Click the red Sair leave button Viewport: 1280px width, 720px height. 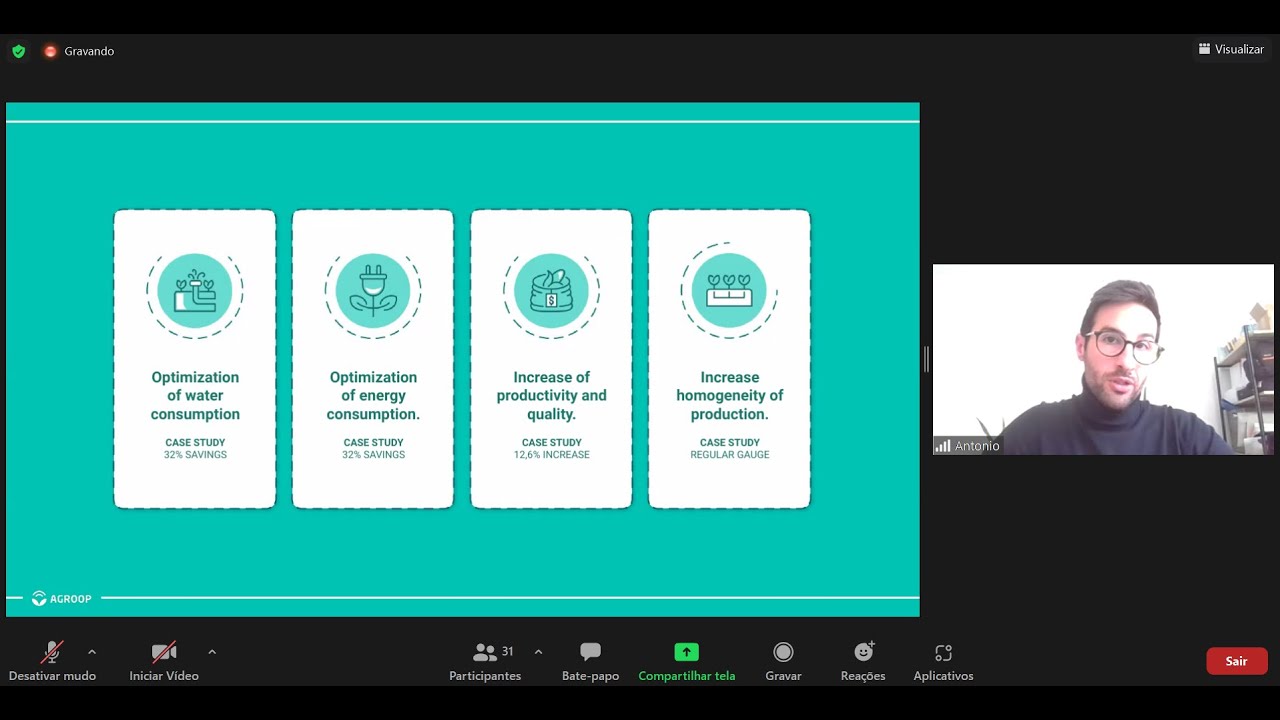click(x=1237, y=661)
